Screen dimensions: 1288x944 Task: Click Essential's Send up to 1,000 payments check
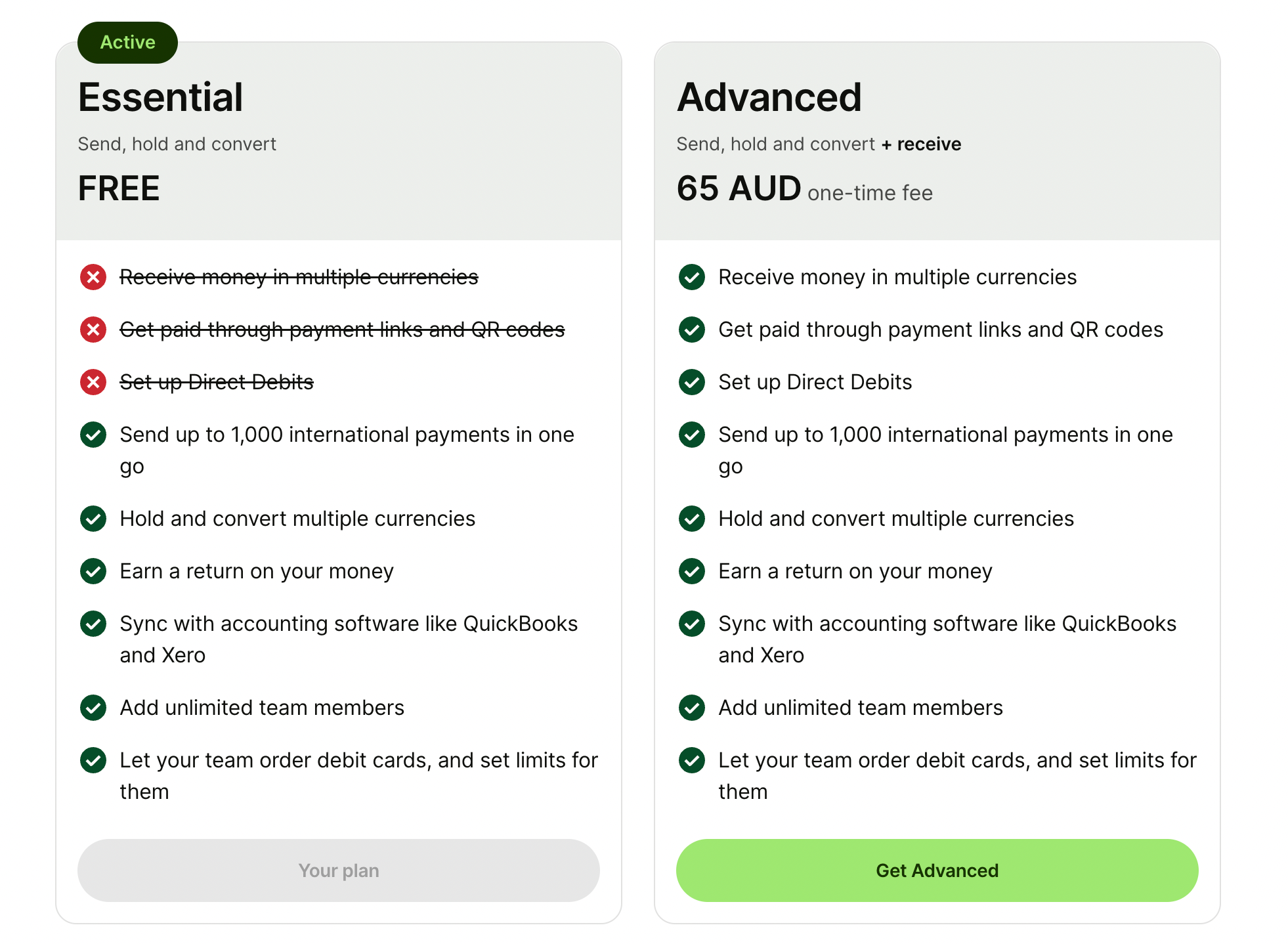point(93,435)
